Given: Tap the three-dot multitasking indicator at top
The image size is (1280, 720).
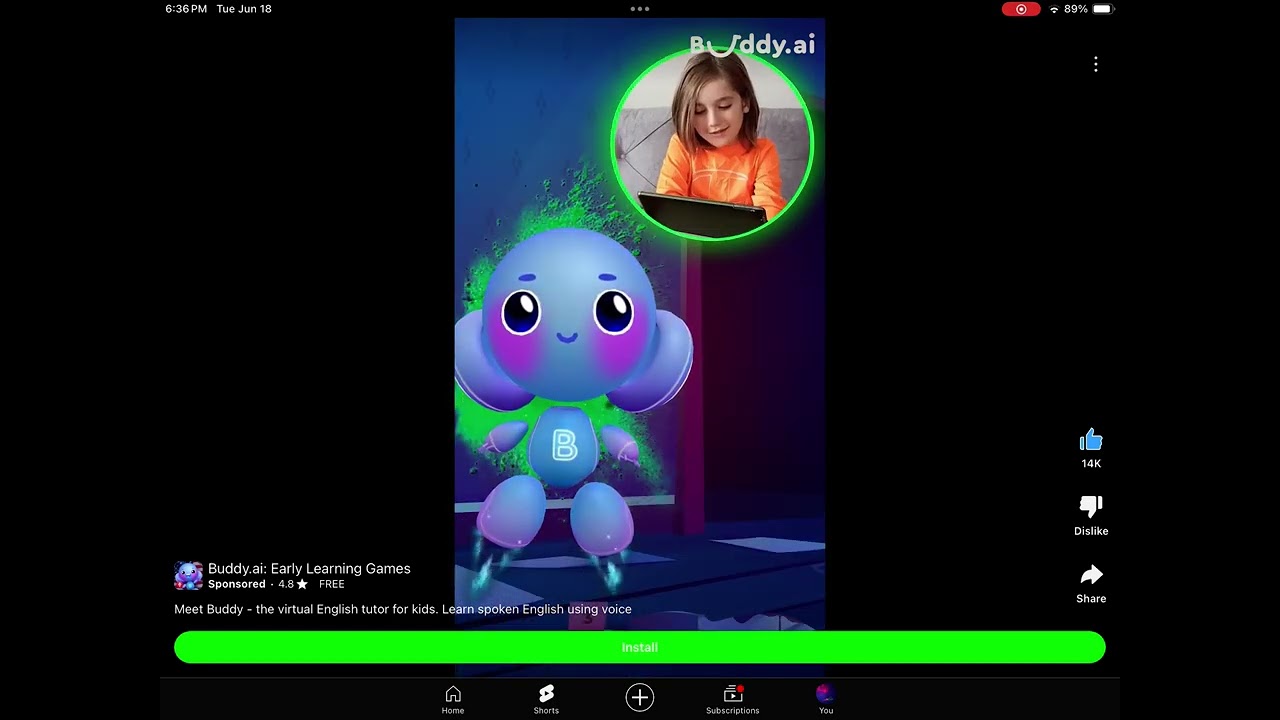Looking at the screenshot, I should point(640,9).
